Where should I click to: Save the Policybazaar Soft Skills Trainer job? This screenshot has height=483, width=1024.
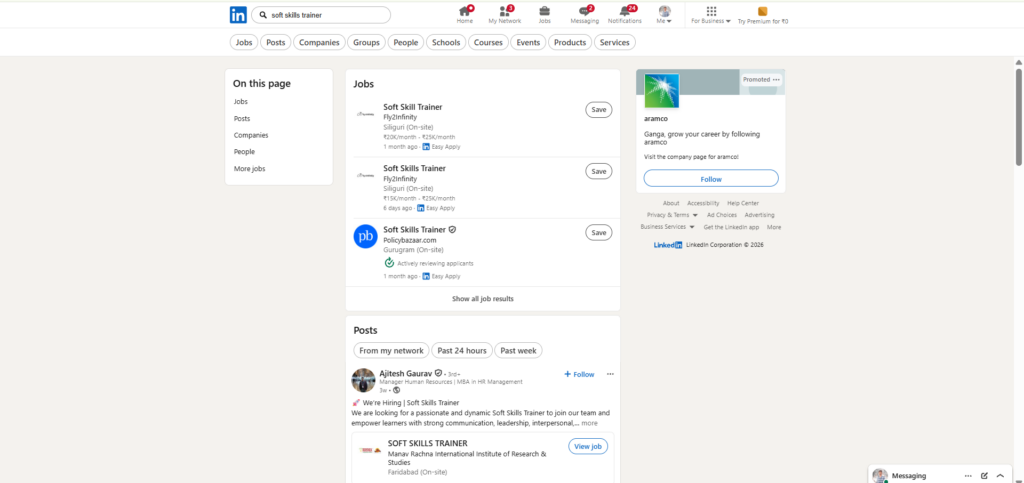pos(598,233)
